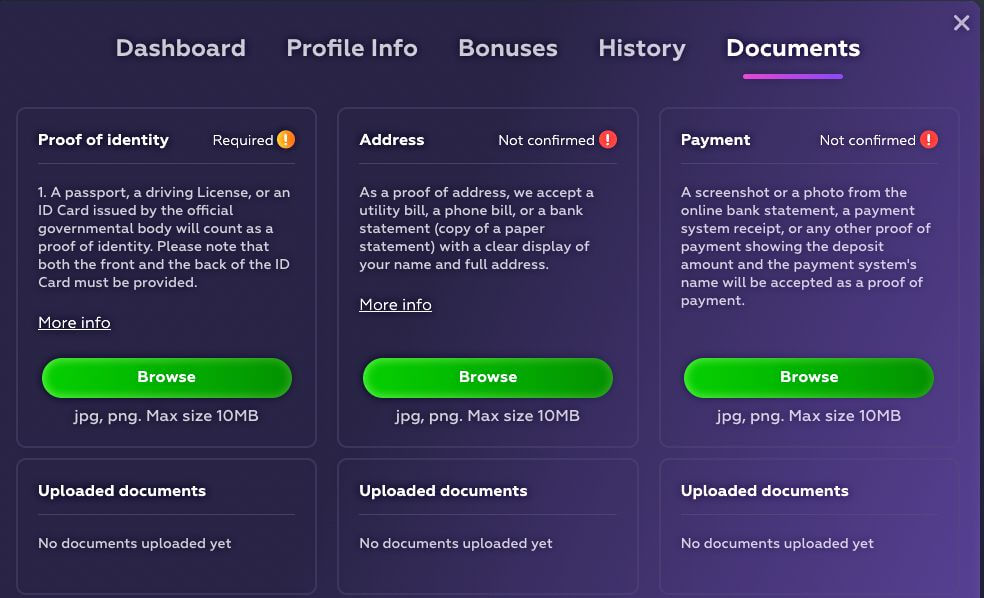This screenshot has height=598, width=984.
Task: Close the account dialog with the X
Action: point(962,23)
